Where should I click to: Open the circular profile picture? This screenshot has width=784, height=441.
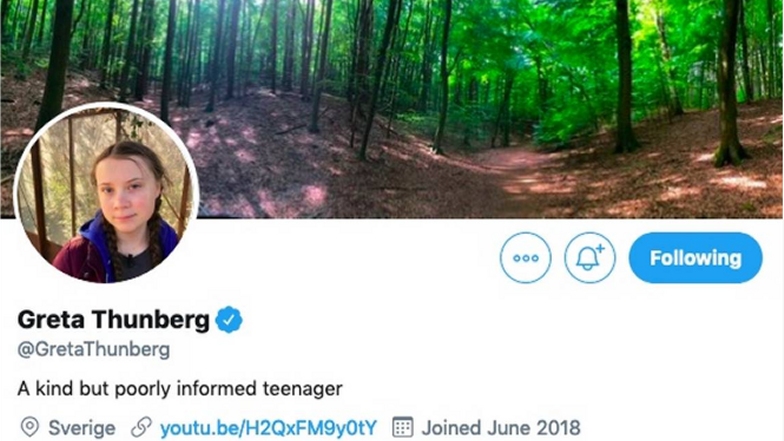point(106,192)
